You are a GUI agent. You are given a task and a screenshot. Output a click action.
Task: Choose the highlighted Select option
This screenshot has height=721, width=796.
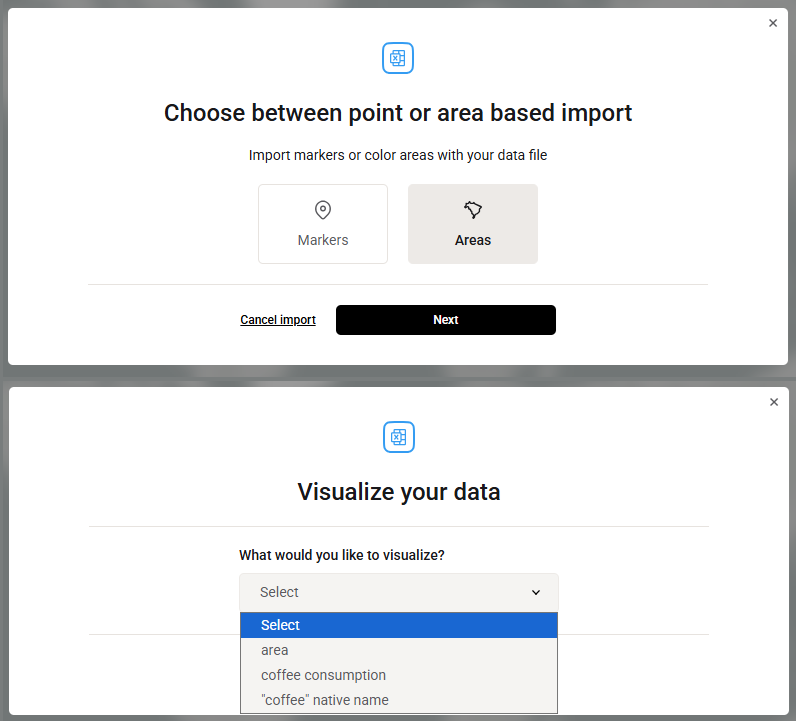[399, 625]
